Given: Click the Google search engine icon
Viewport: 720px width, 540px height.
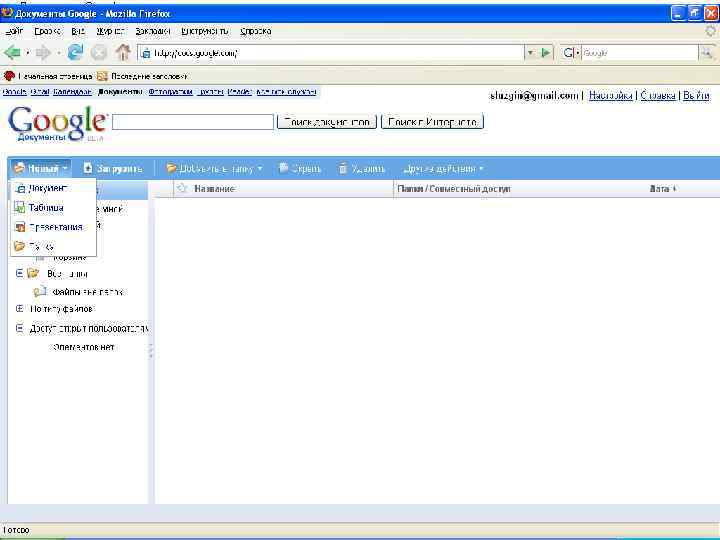Looking at the screenshot, I should pyautogui.click(x=568, y=53).
